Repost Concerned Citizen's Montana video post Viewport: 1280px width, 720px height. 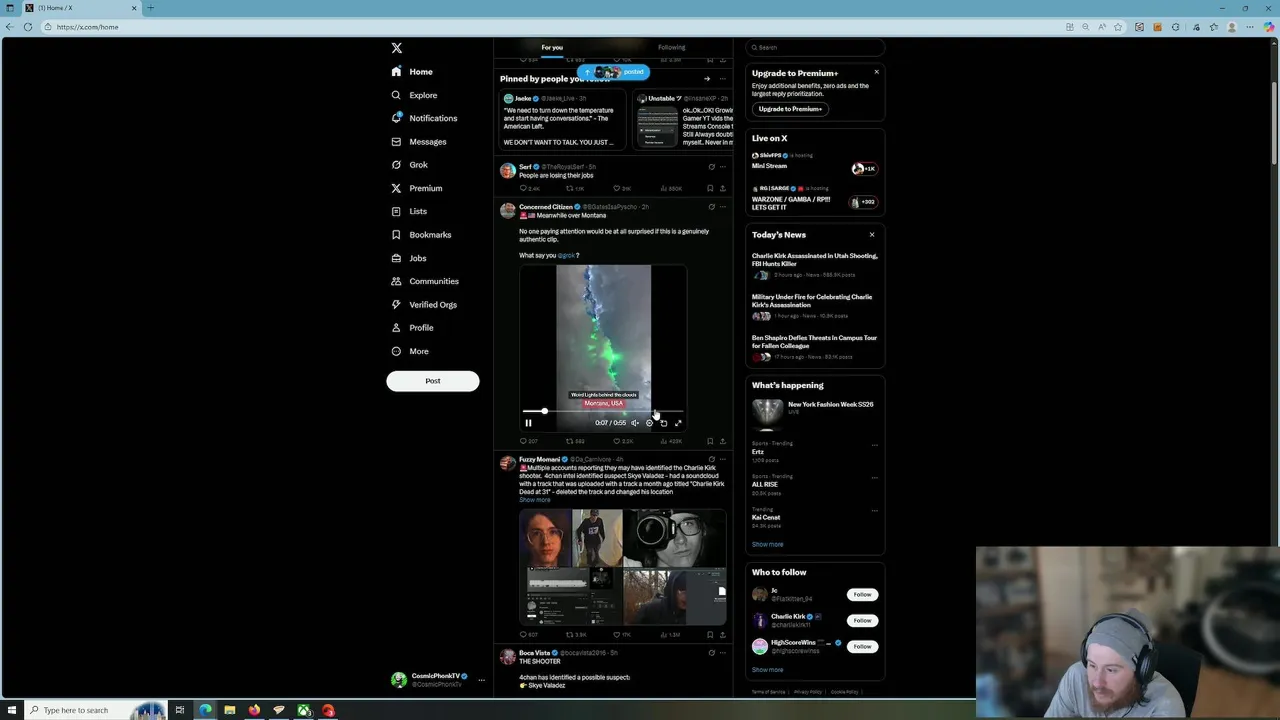click(x=570, y=441)
